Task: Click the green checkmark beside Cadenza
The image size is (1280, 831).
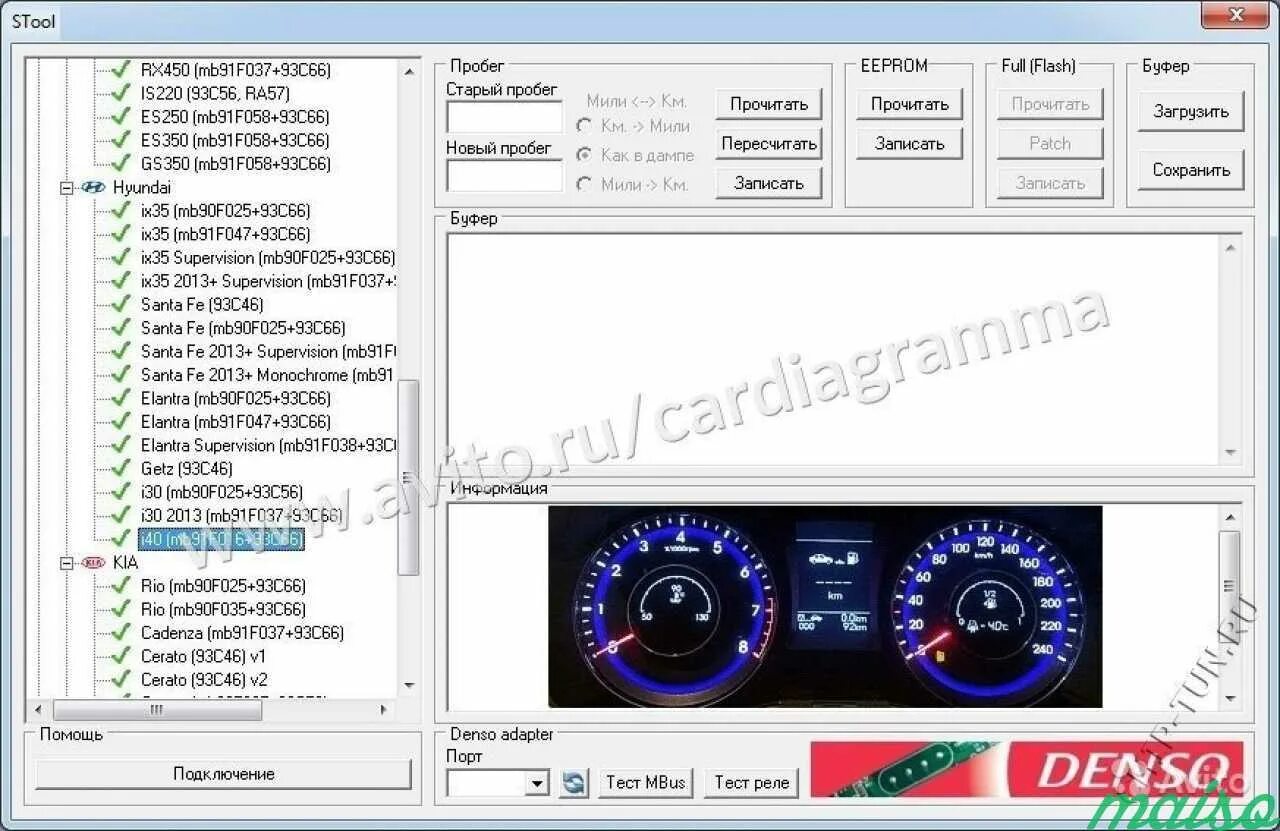Action: (121, 632)
